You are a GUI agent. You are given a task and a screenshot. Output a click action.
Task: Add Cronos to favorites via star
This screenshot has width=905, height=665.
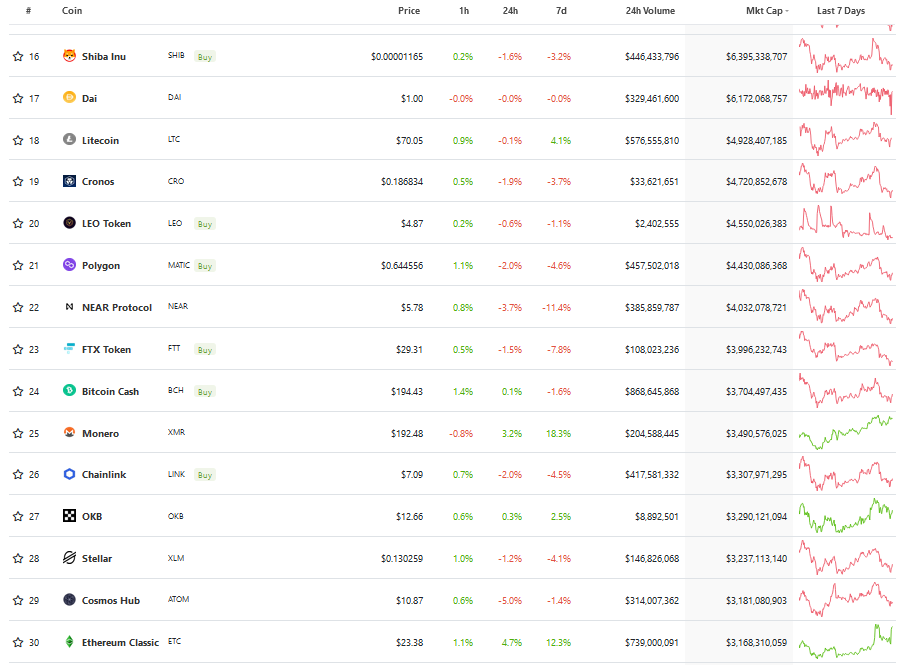click(x=18, y=181)
